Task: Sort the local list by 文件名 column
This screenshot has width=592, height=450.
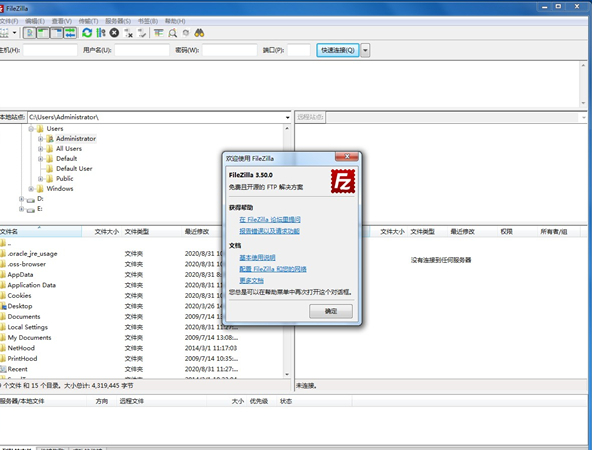Action: pos(40,231)
